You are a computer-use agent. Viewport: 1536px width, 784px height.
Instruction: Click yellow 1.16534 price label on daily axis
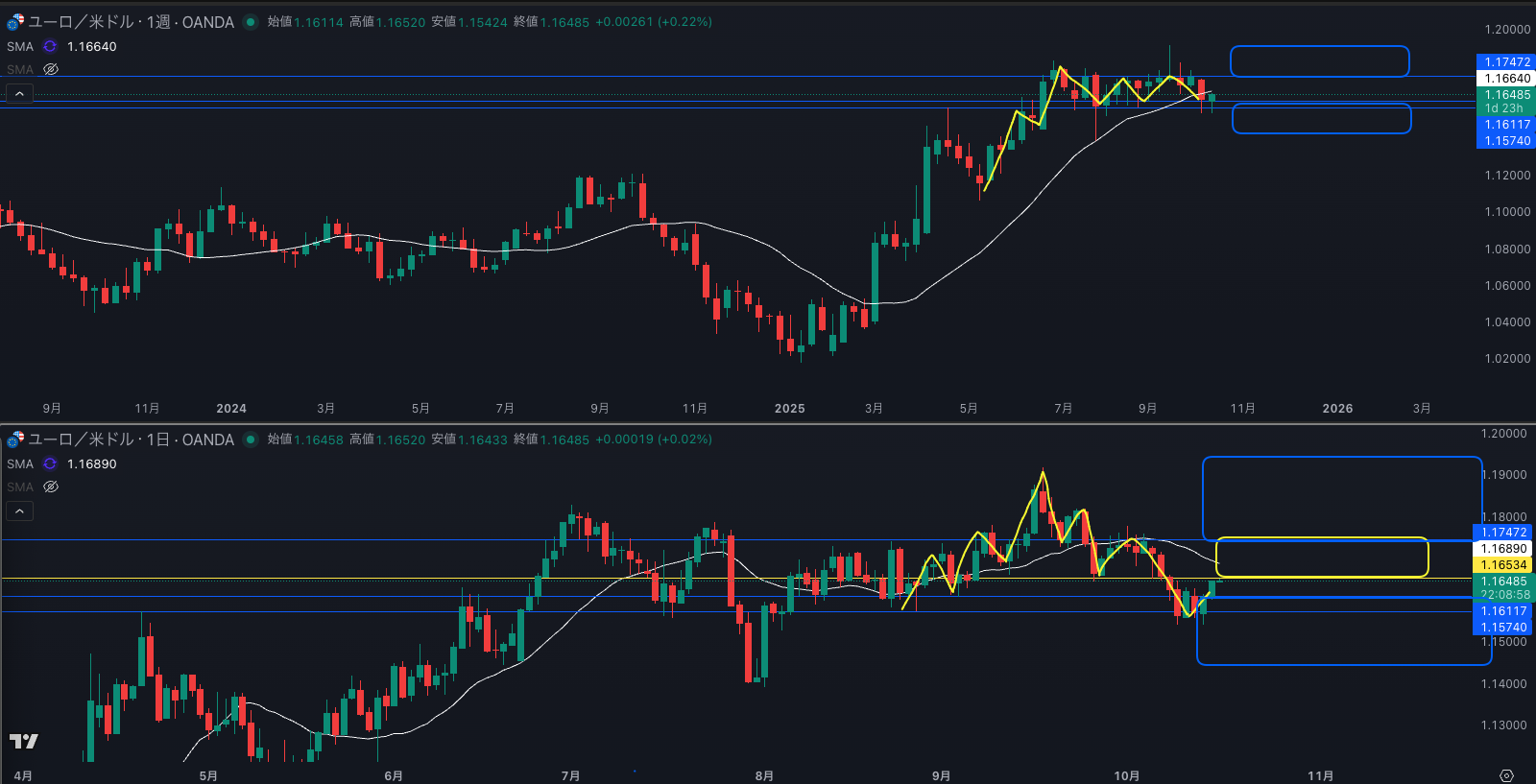tap(1503, 565)
